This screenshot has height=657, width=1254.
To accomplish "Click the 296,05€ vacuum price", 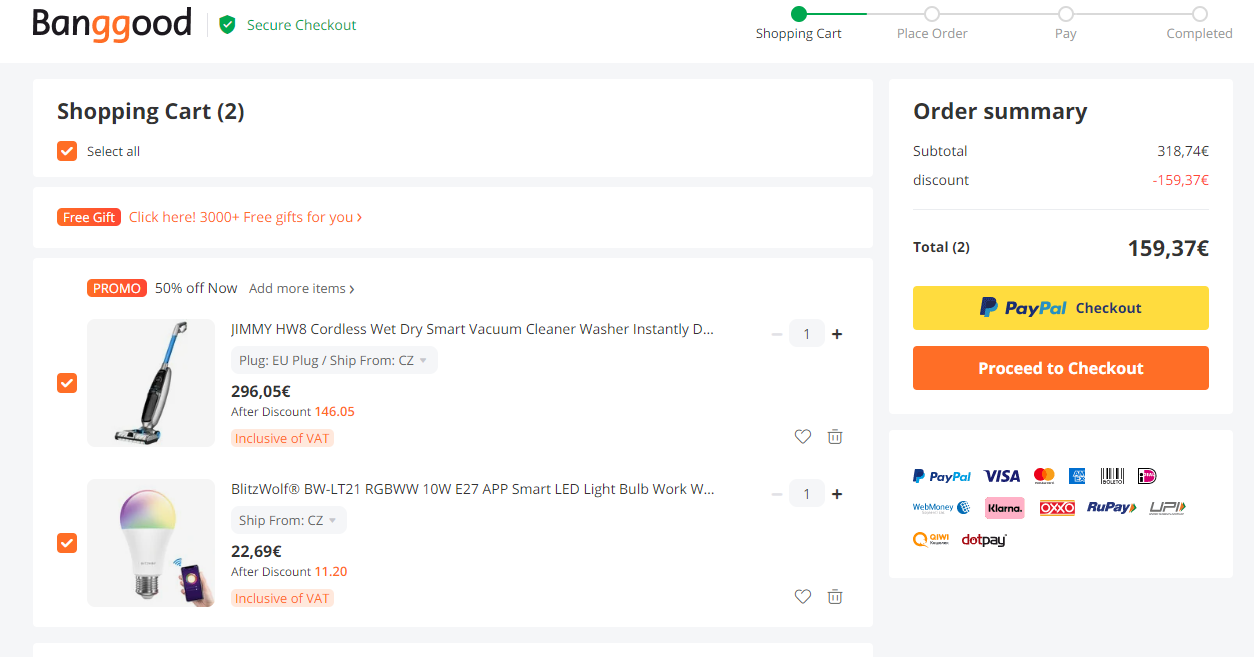I will [x=261, y=391].
